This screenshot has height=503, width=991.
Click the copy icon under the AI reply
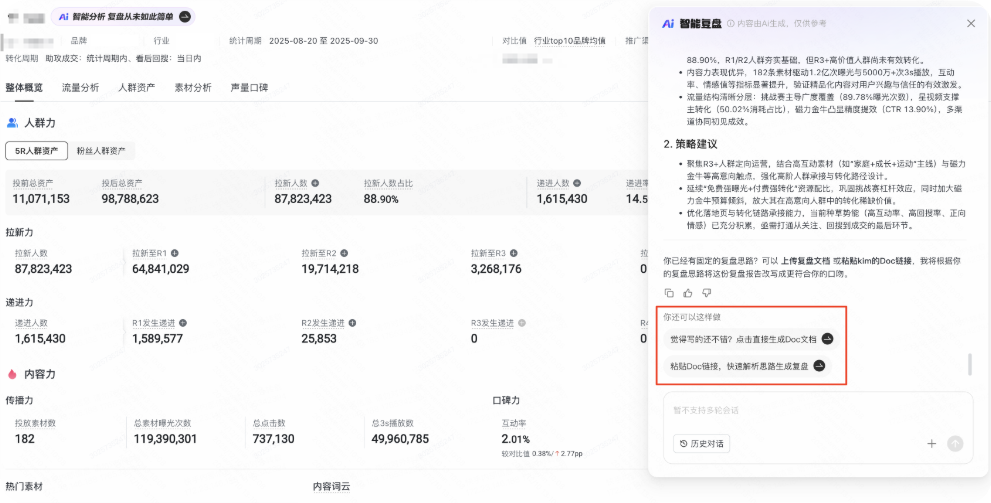click(x=669, y=293)
